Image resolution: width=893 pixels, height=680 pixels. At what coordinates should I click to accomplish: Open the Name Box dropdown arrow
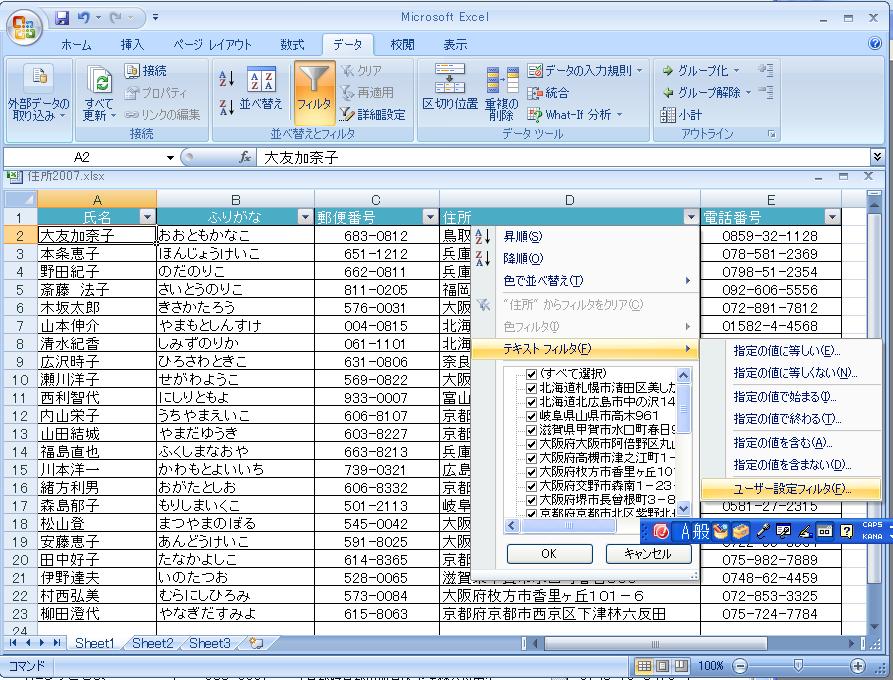(x=170, y=157)
